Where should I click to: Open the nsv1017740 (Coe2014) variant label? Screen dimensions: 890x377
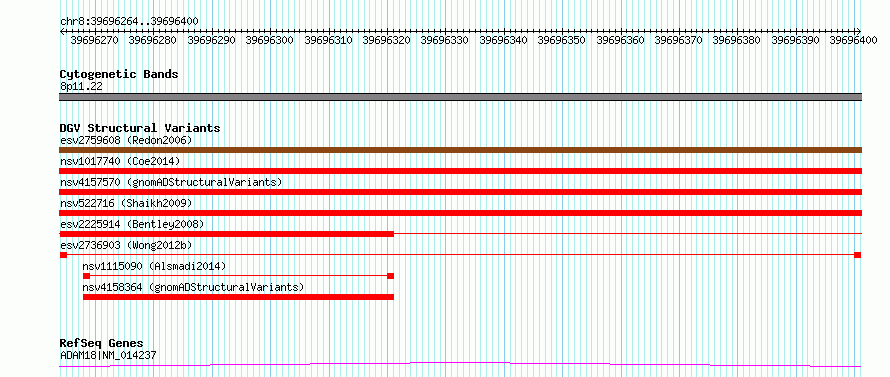[x=120, y=161]
